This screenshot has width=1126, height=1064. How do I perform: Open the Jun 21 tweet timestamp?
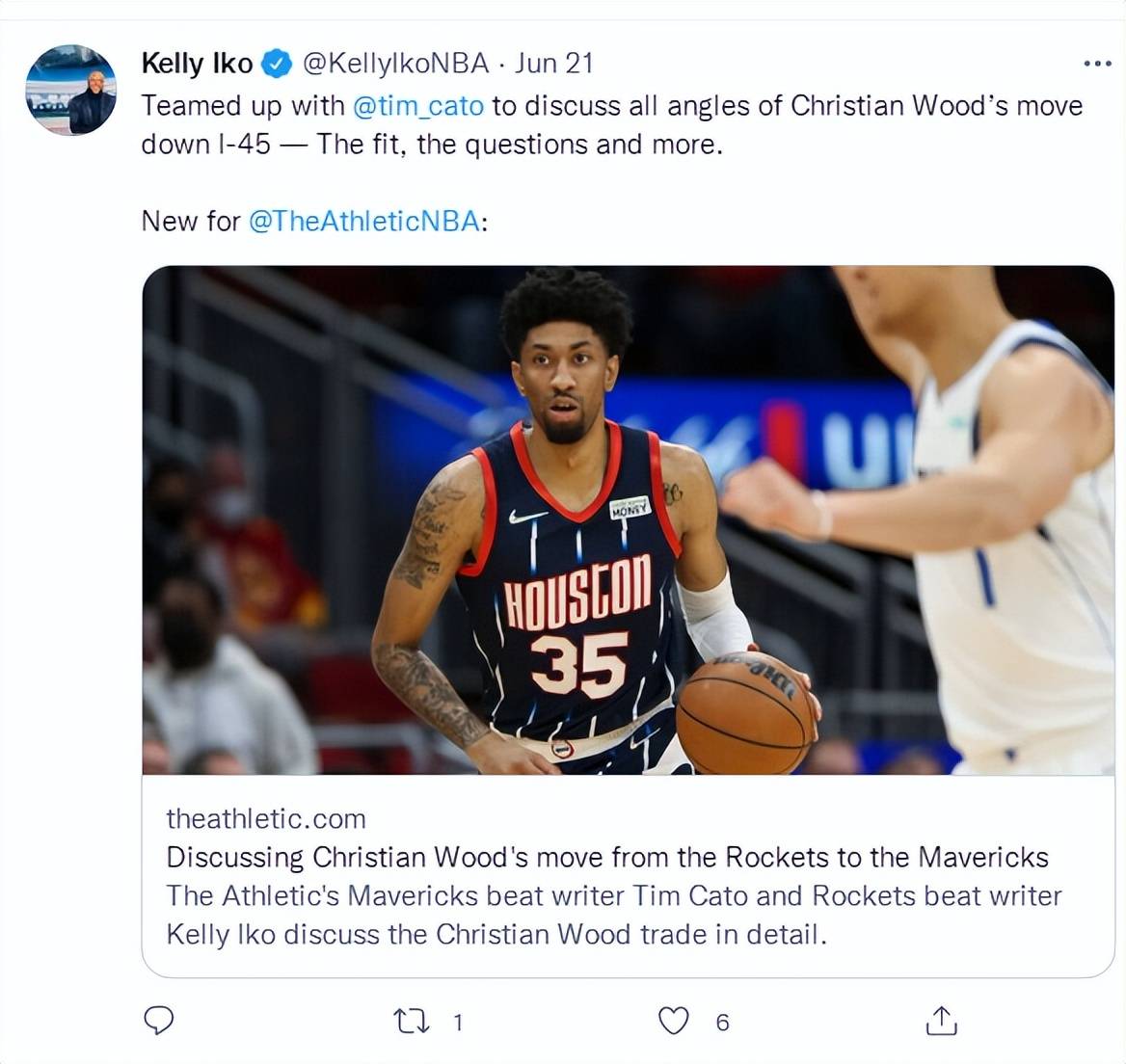click(x=553, y=64)
